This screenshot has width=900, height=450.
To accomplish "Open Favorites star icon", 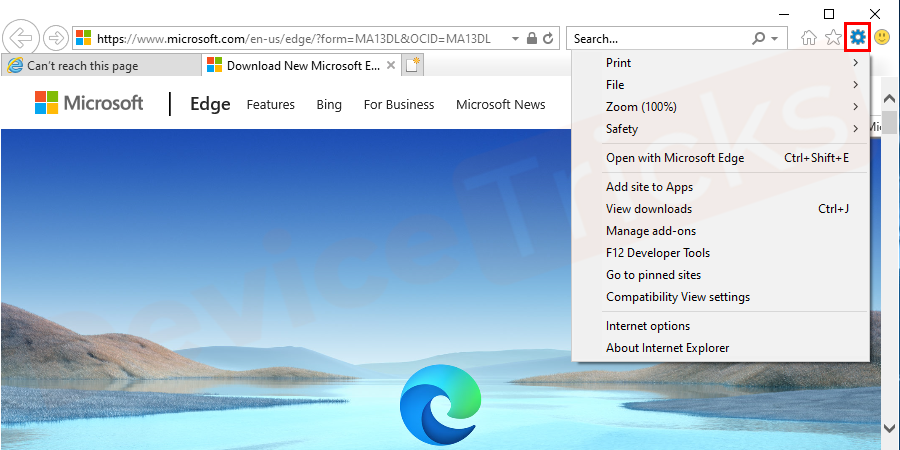I will pos(833,38).
